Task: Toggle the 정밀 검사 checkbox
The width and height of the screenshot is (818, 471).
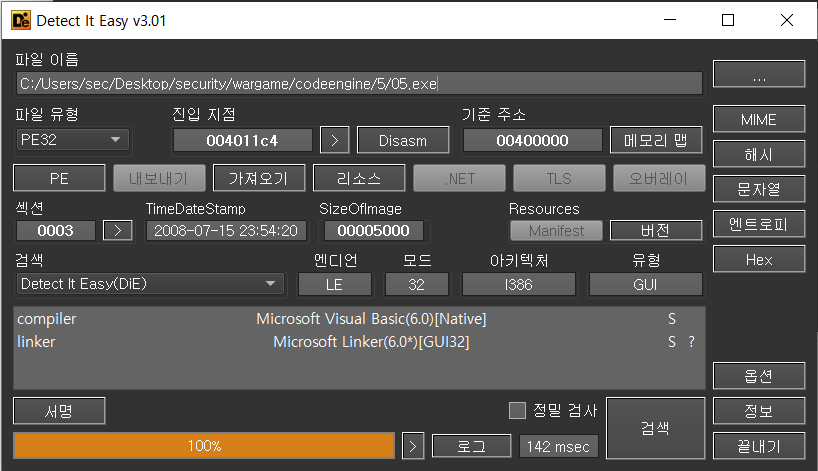Action: 517,410
